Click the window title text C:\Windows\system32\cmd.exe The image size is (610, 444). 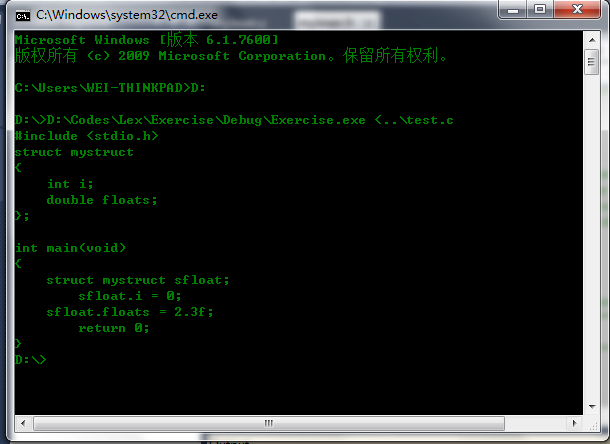(127, 15)
